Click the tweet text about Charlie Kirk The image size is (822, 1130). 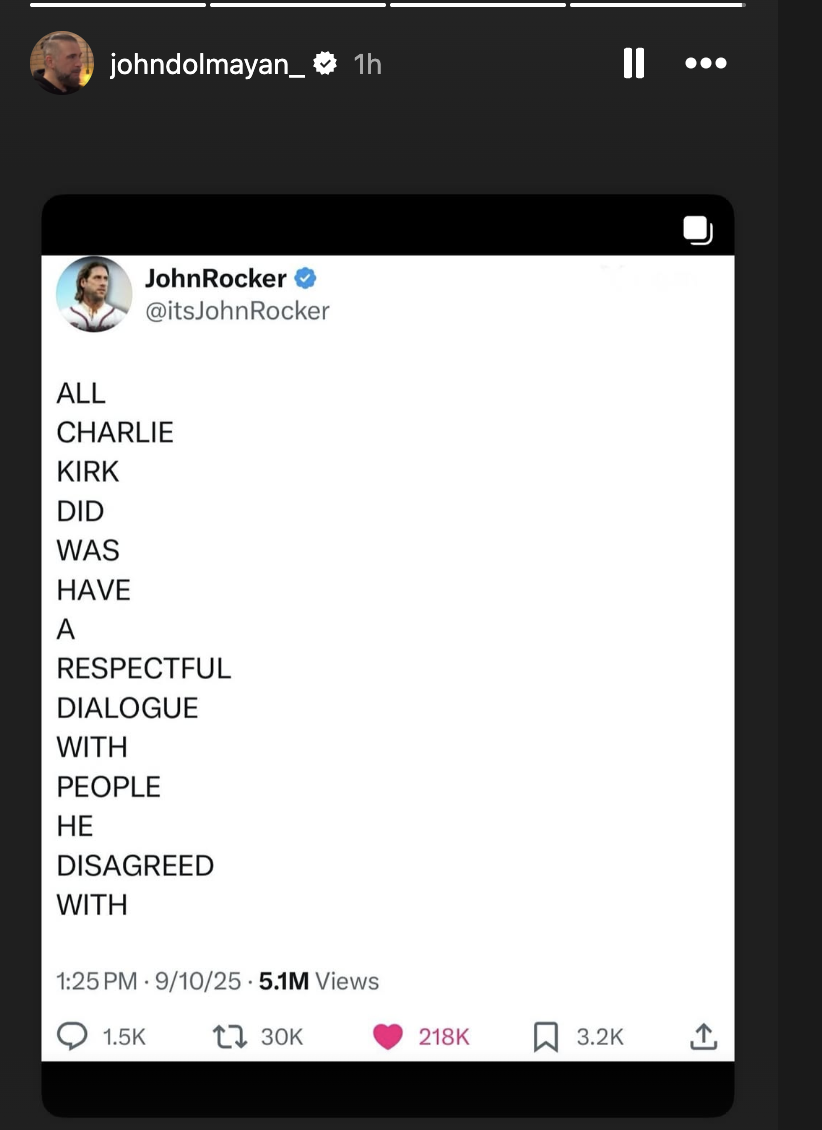tap(144, 649)
